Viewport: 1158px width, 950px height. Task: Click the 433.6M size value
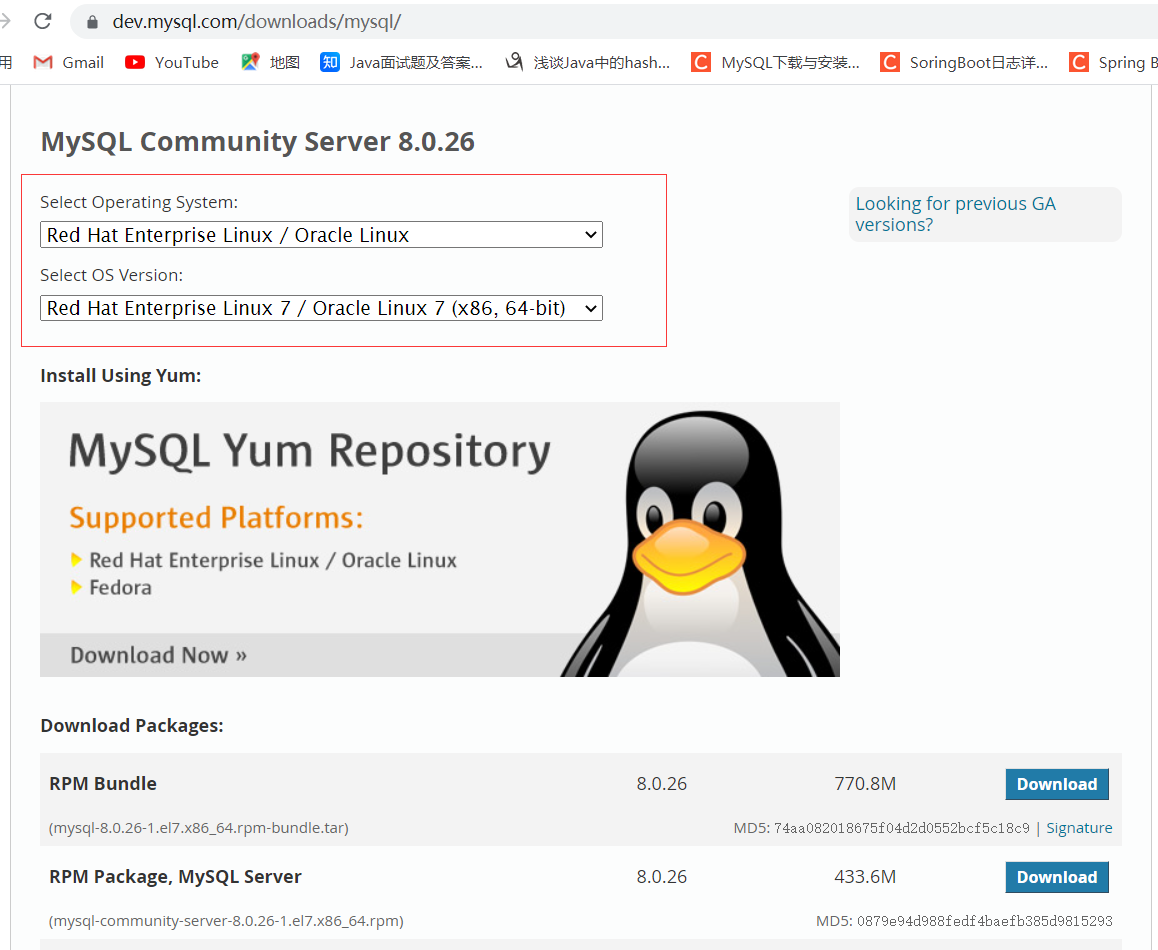865,877
